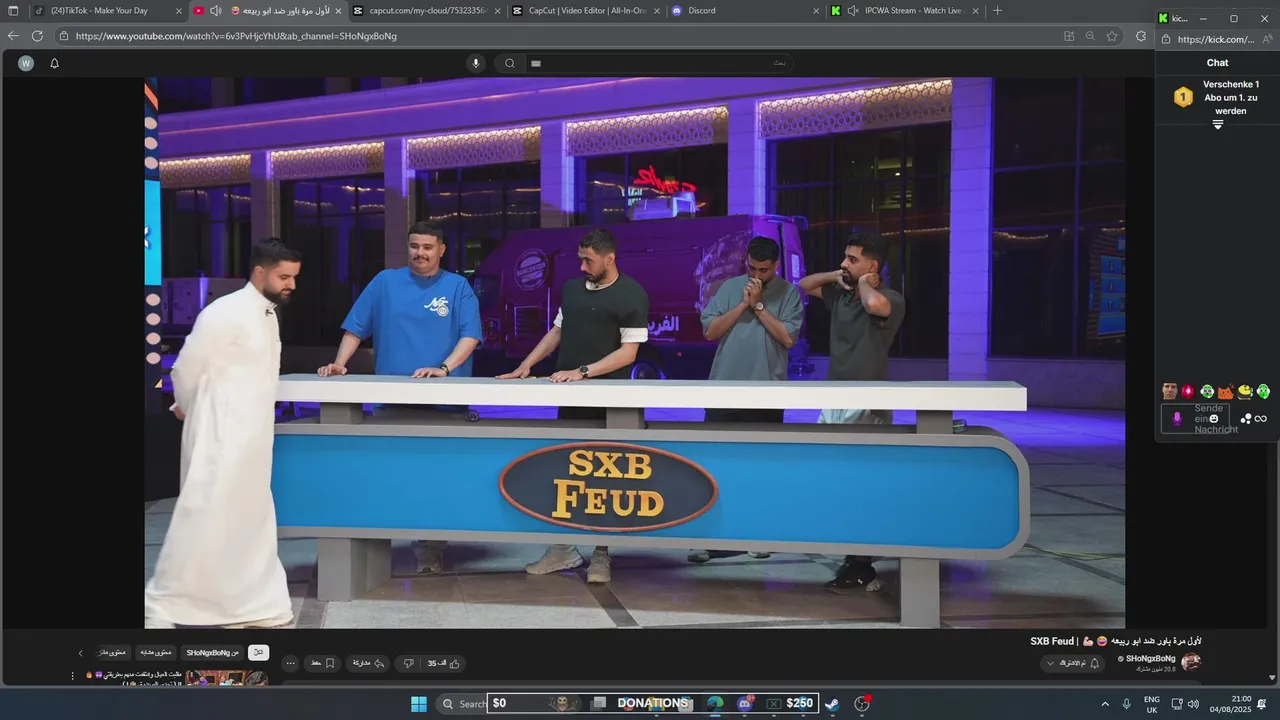Expand Kick chat leaderboard arrow

click(1218, 125)
